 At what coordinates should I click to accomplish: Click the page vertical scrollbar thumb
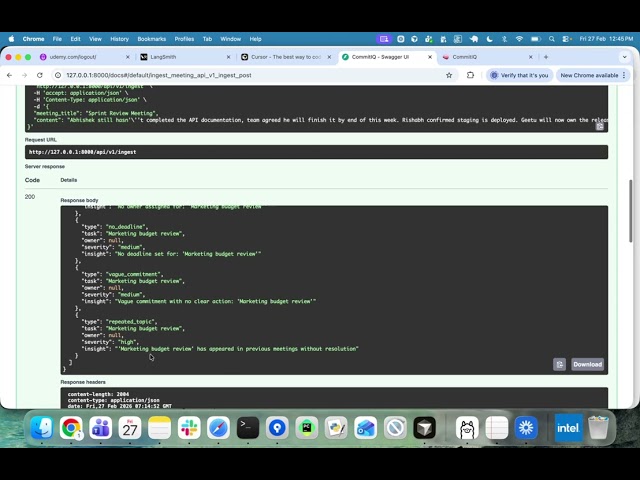click(x=631, y=211)
